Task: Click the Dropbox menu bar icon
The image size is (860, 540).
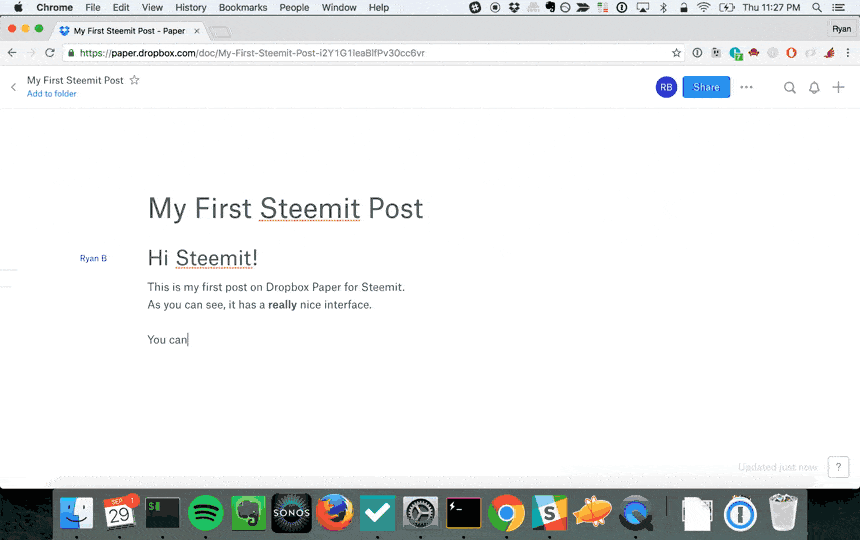Action: [514, 8]
